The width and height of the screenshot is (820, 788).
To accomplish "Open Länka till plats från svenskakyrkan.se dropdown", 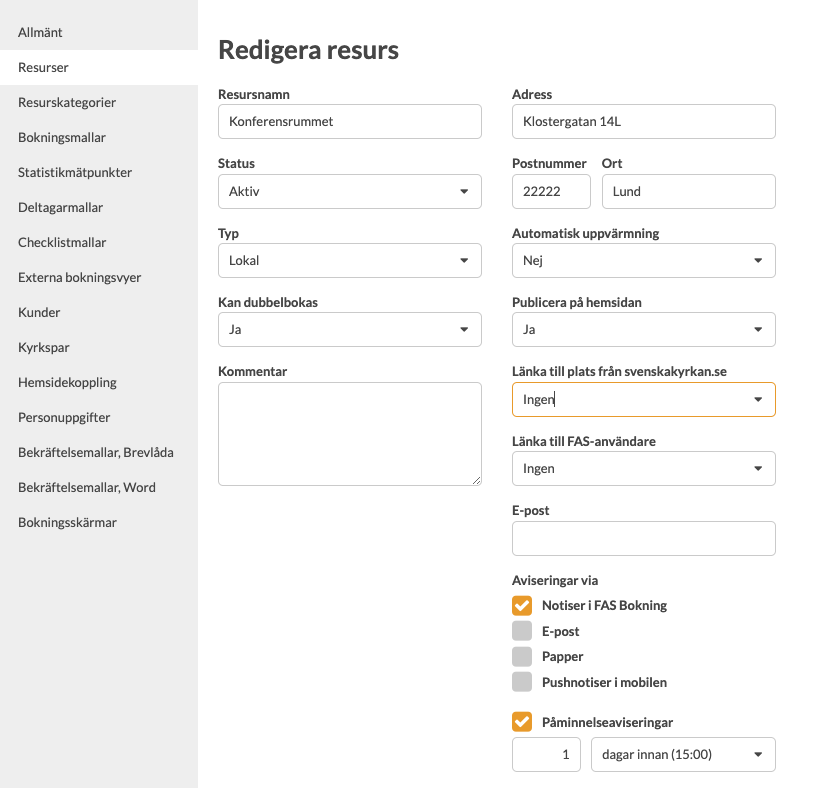I will coord(644,399).
